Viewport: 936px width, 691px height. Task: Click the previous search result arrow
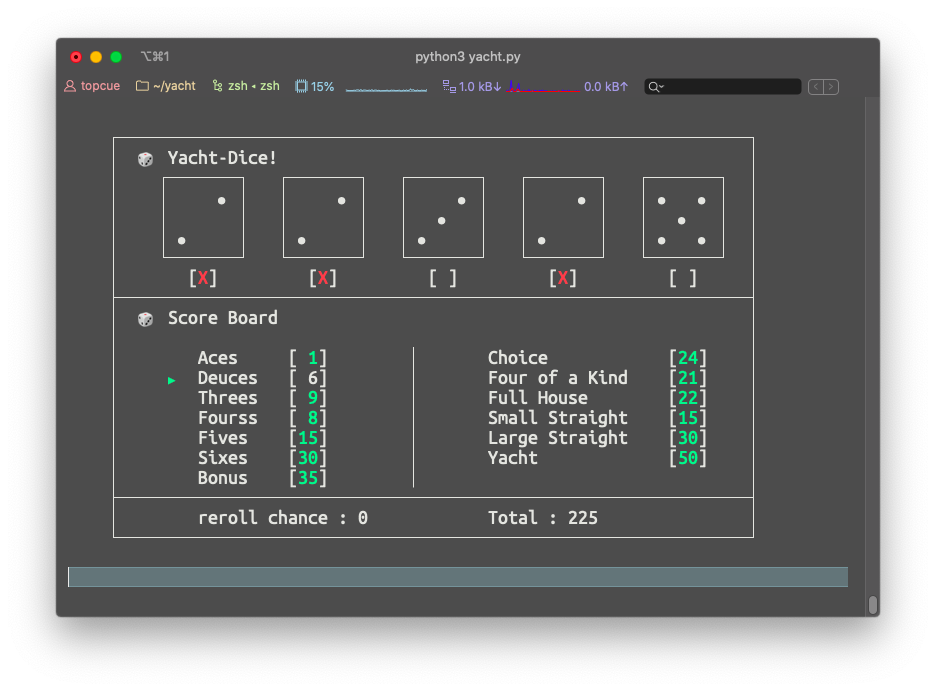(x=816, y=87)
